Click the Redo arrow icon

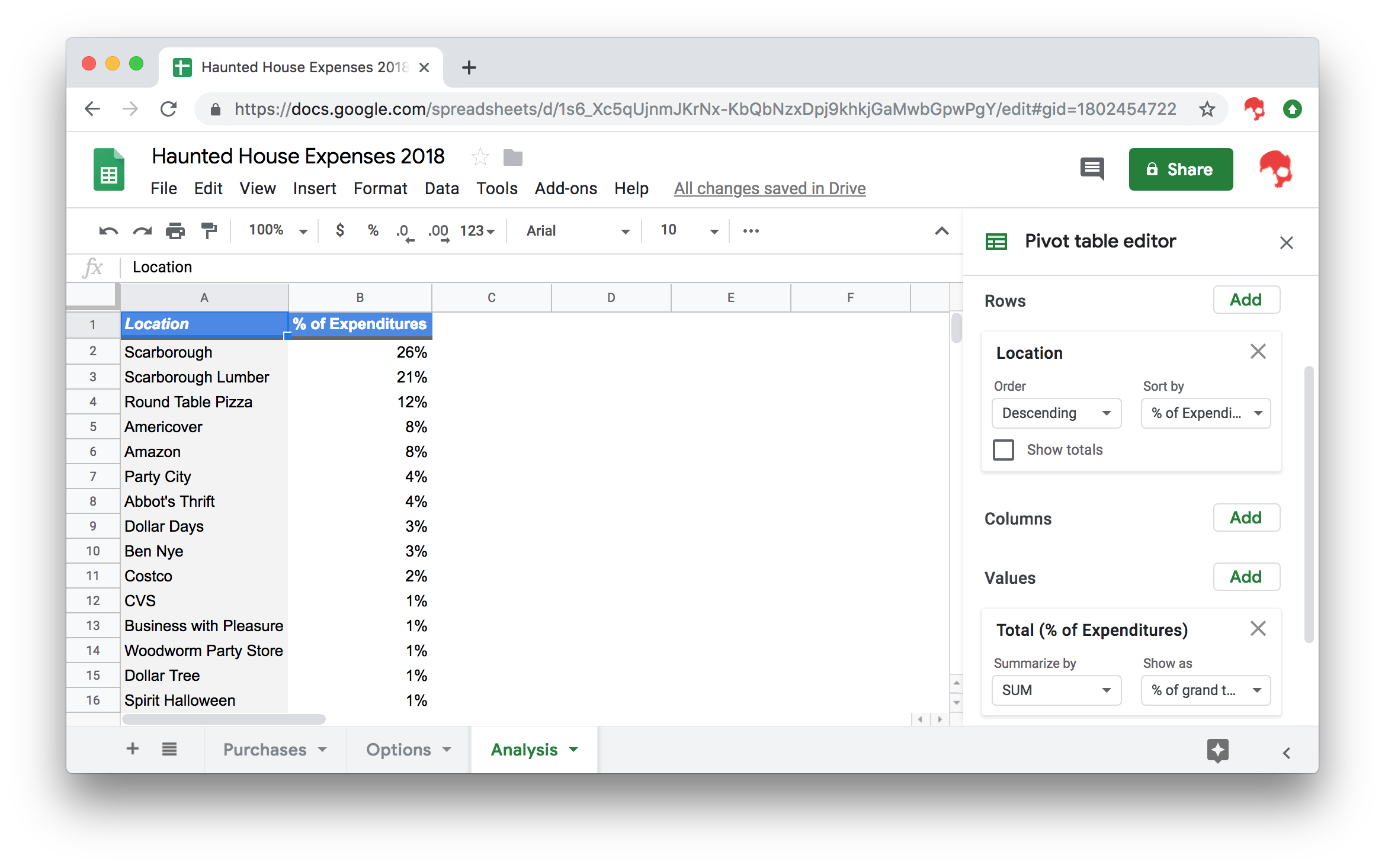pyautogui.click(x=142, y=231)
